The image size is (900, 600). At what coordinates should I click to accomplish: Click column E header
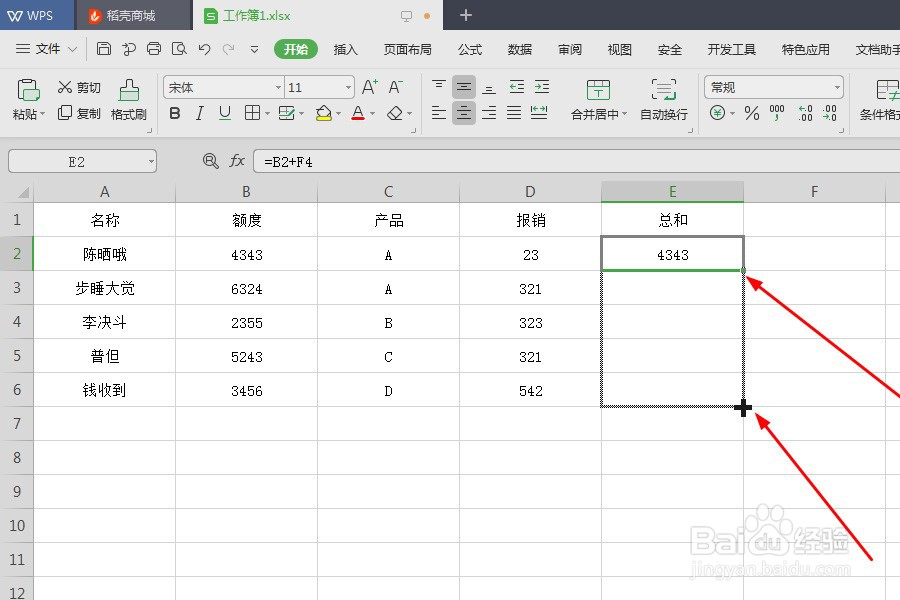[672, 192]
